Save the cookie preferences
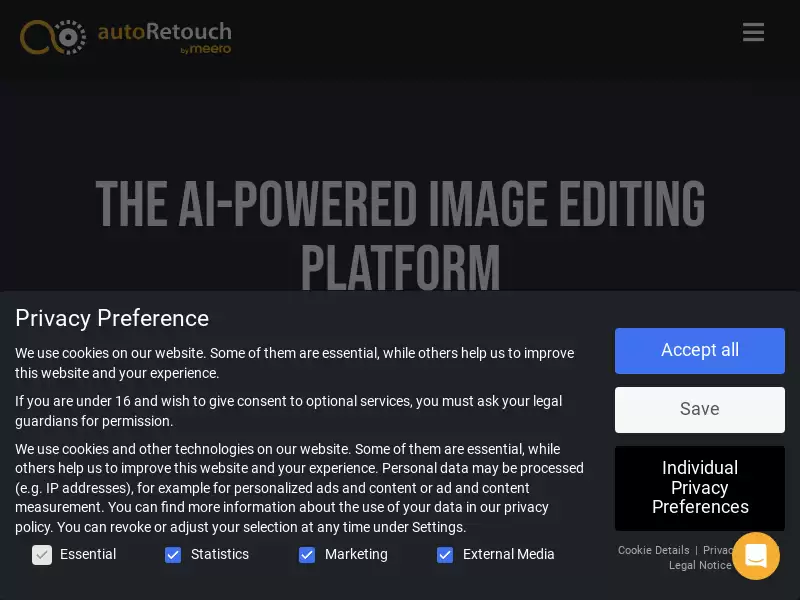Screen dimensions: 800x600 pos(699,410)
